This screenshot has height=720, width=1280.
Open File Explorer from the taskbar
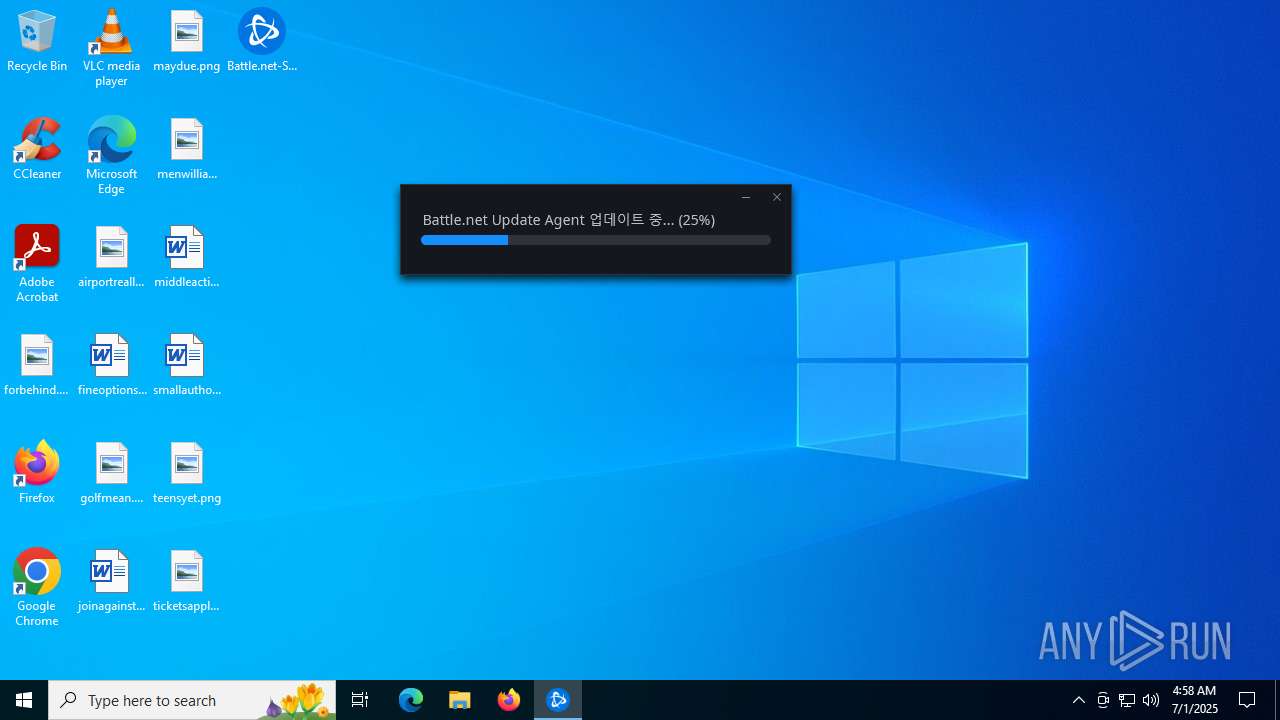tap(460, 700)
